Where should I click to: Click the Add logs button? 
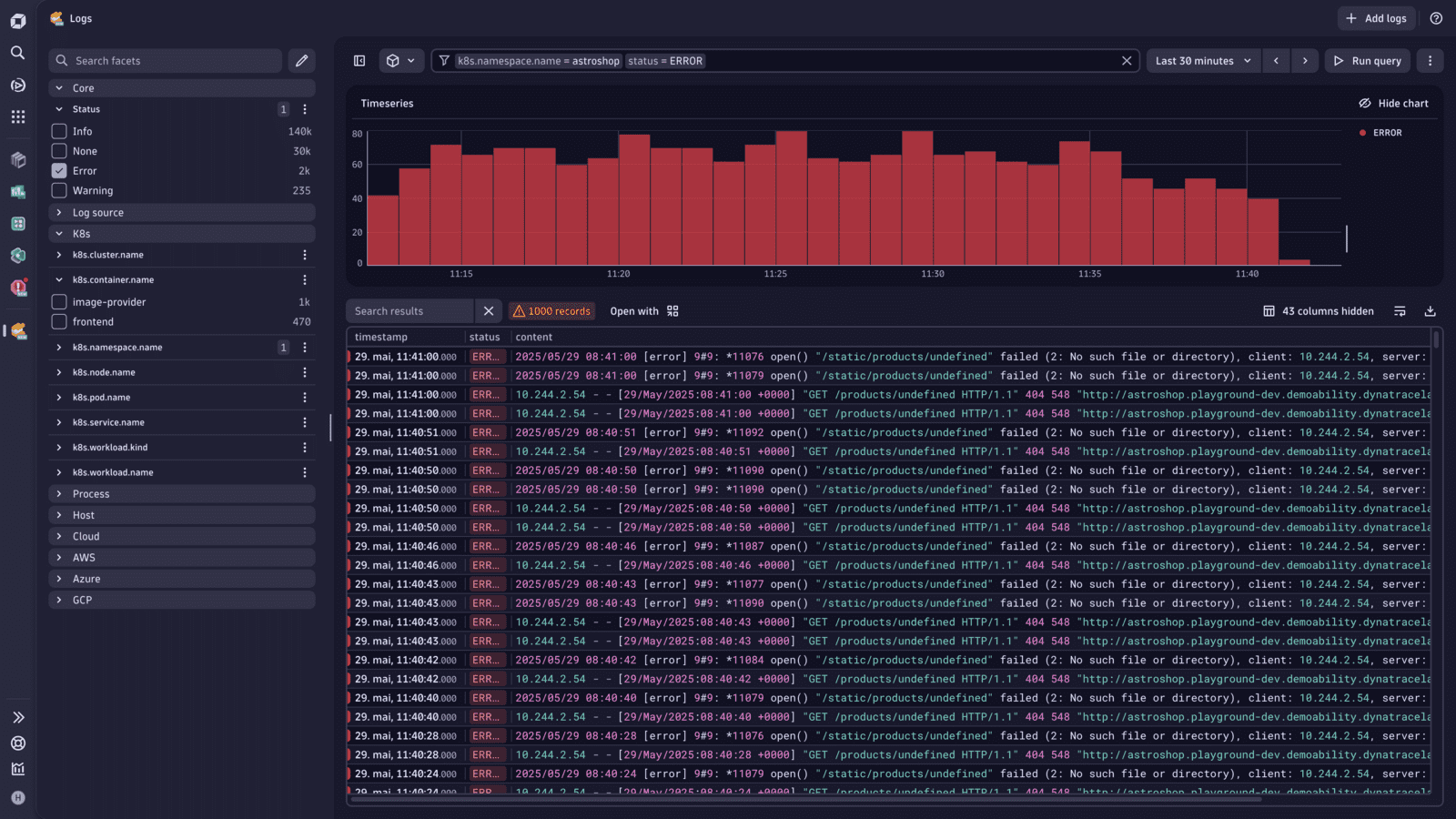[1376, 18]
